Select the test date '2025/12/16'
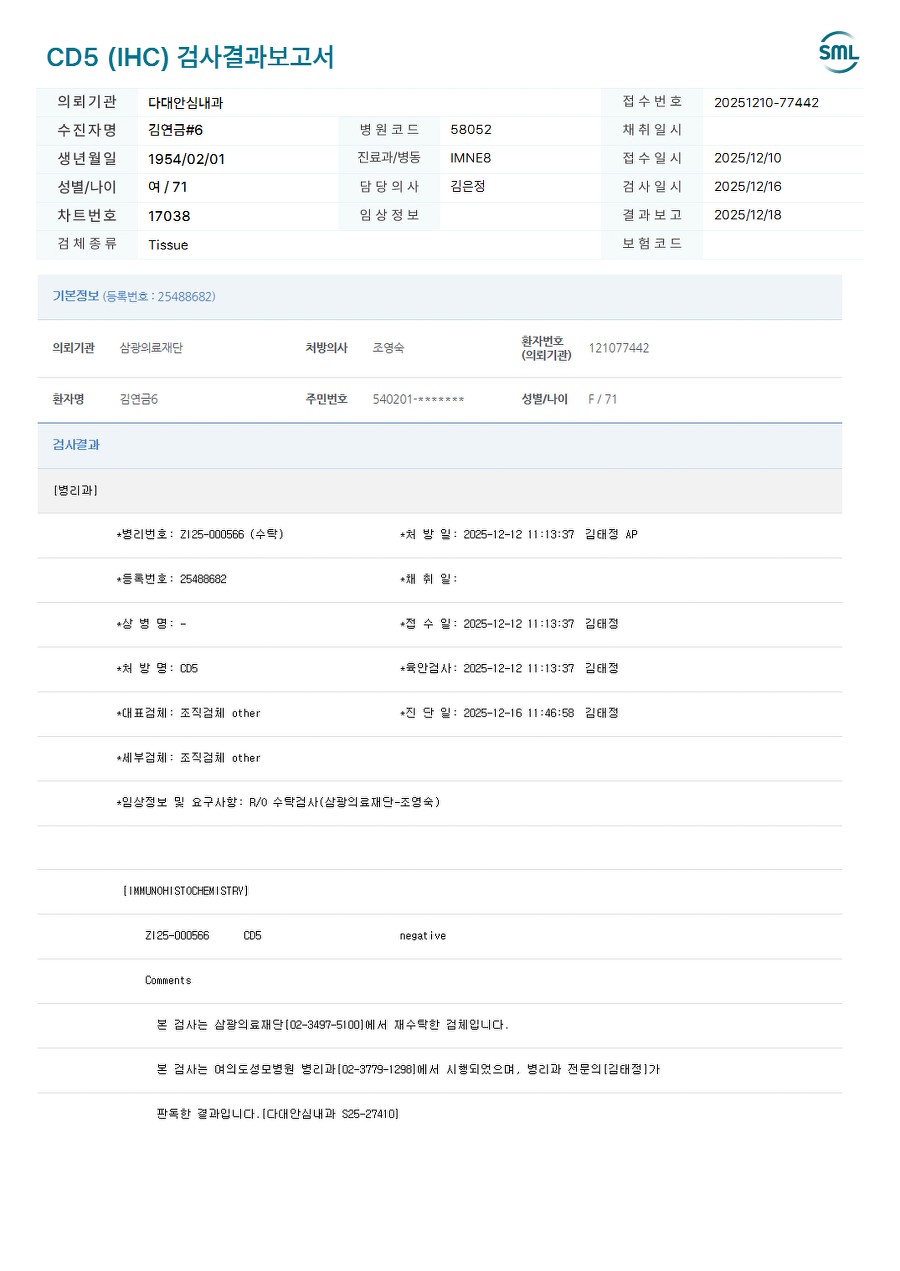This screenshot has width=900, height=1271. tap(748, 186)
